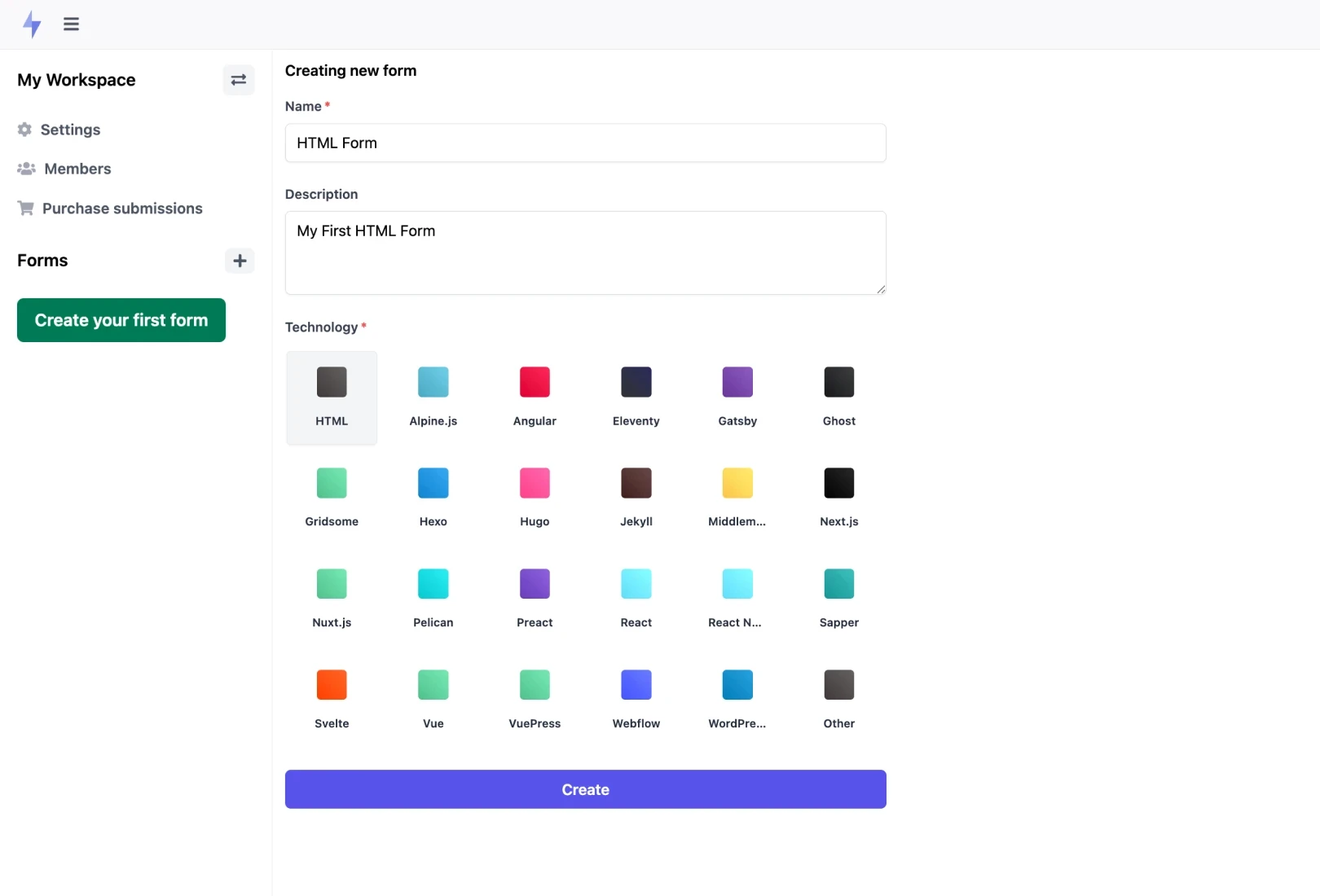Select Hugo technology
The height and width of the screenshot is (896, 1320).
coord(535,499)
